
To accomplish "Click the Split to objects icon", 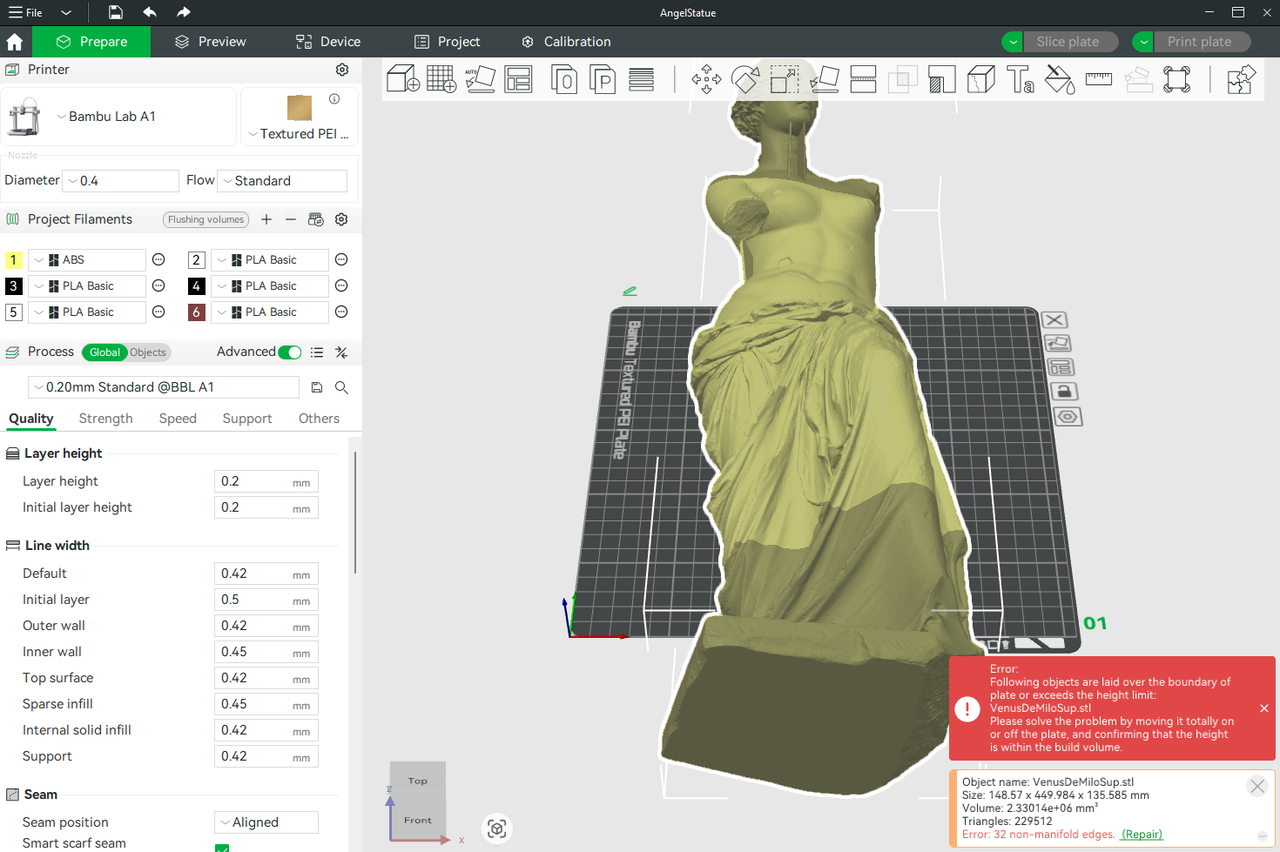I will click(x=564, y=79).
